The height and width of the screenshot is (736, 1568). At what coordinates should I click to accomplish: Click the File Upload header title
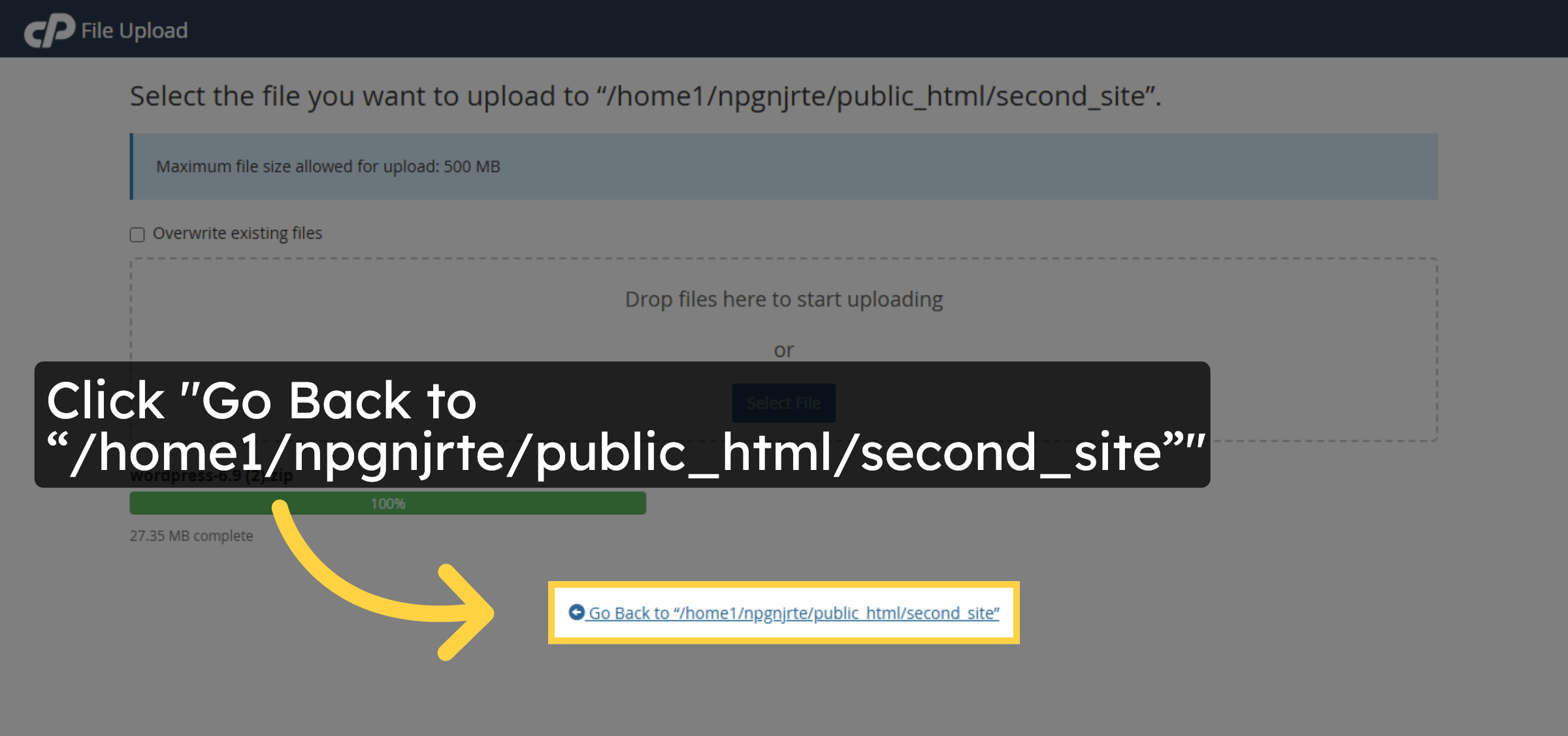(134, 31)
